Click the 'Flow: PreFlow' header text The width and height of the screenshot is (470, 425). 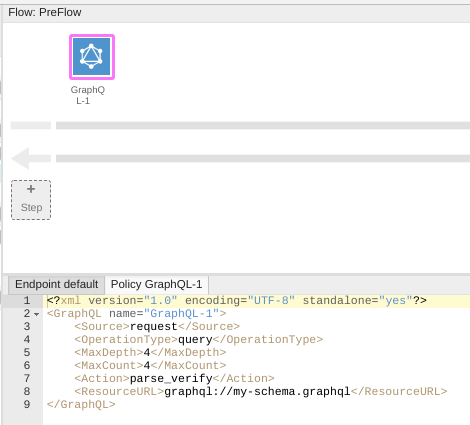(x=45, y=13)
